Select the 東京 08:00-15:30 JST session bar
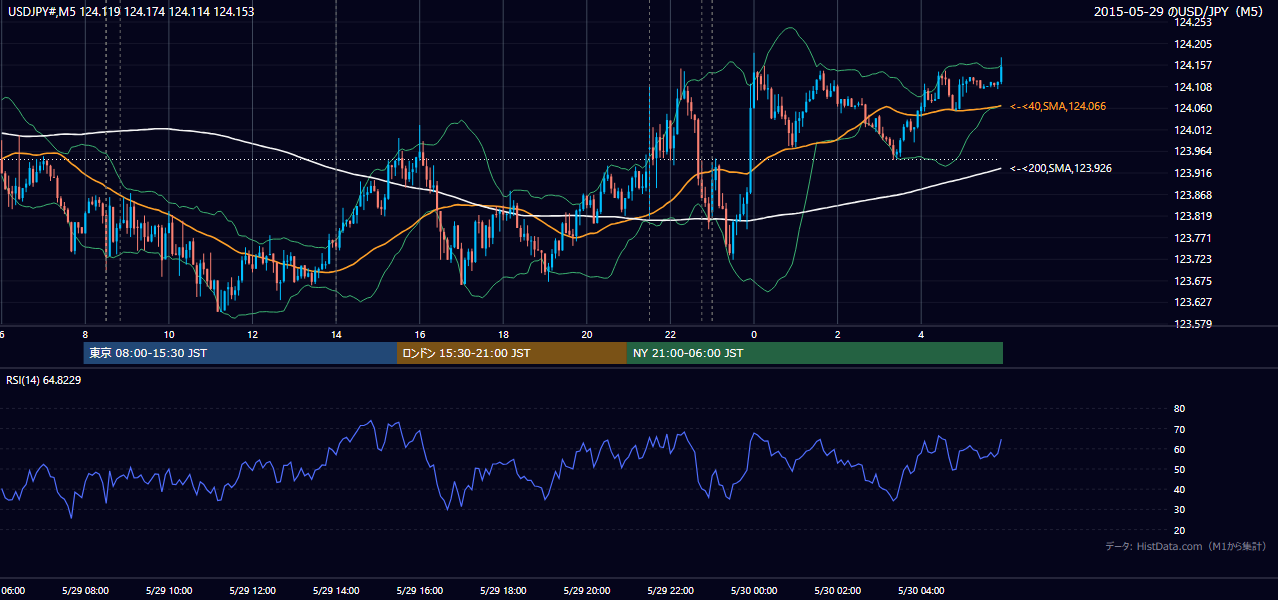1278x600 pixels. (241, 353)
